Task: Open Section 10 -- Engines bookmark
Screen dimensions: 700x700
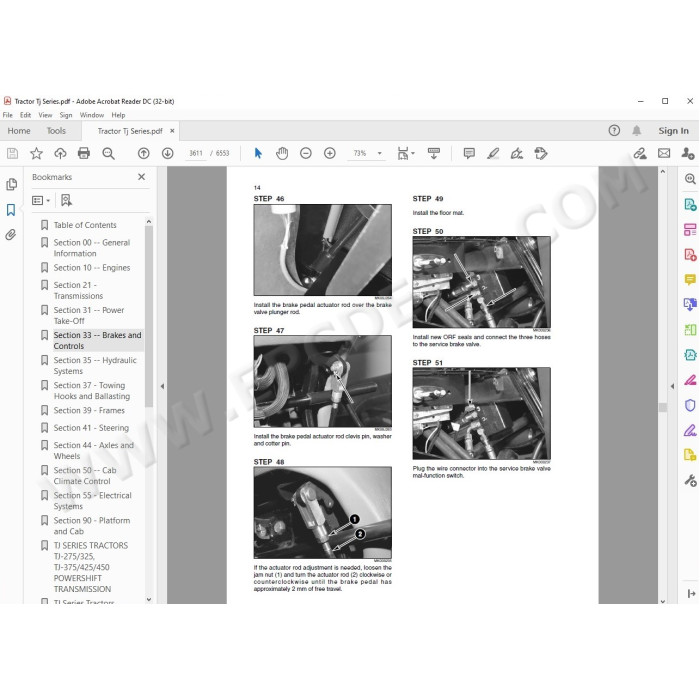Action: point(92,268)
